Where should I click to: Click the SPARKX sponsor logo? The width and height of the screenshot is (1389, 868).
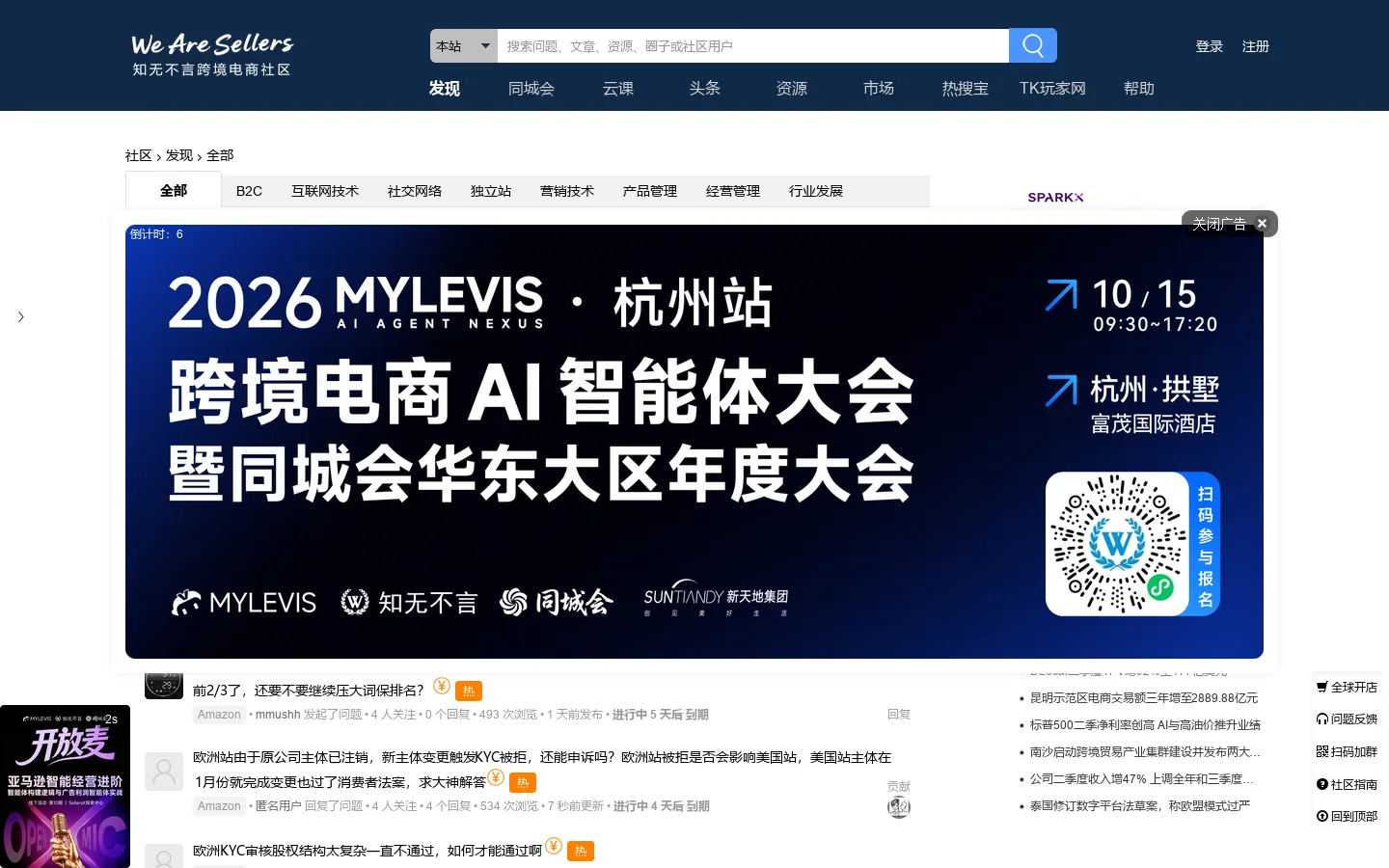coord(1055,197)
